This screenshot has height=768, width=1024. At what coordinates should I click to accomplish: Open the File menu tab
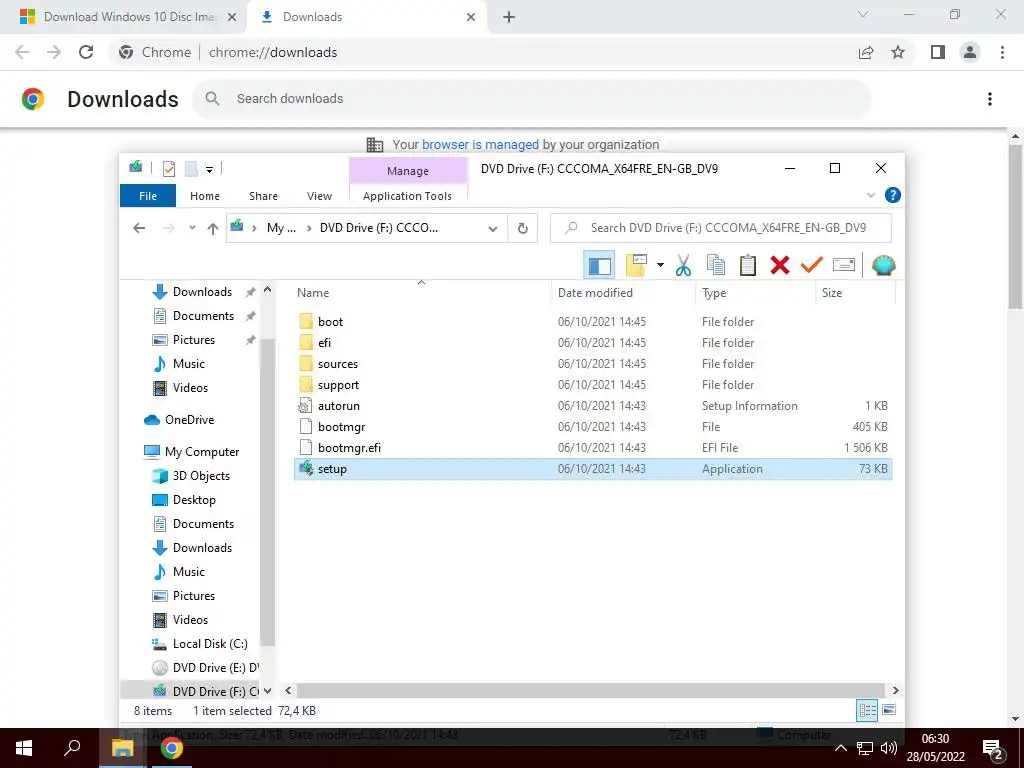(148, 196)
